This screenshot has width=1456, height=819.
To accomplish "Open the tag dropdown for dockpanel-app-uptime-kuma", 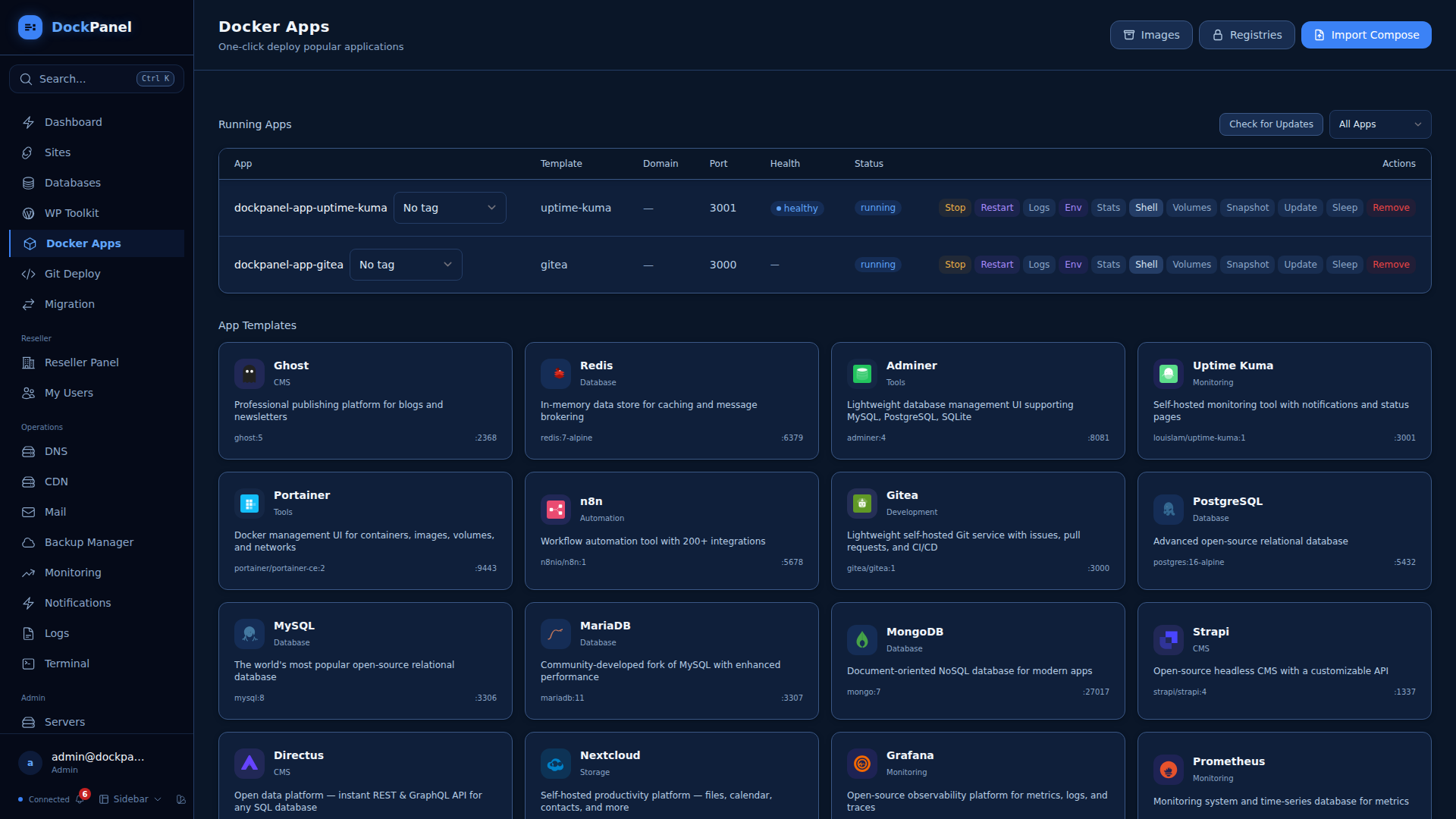I will [x=450, y=208].
